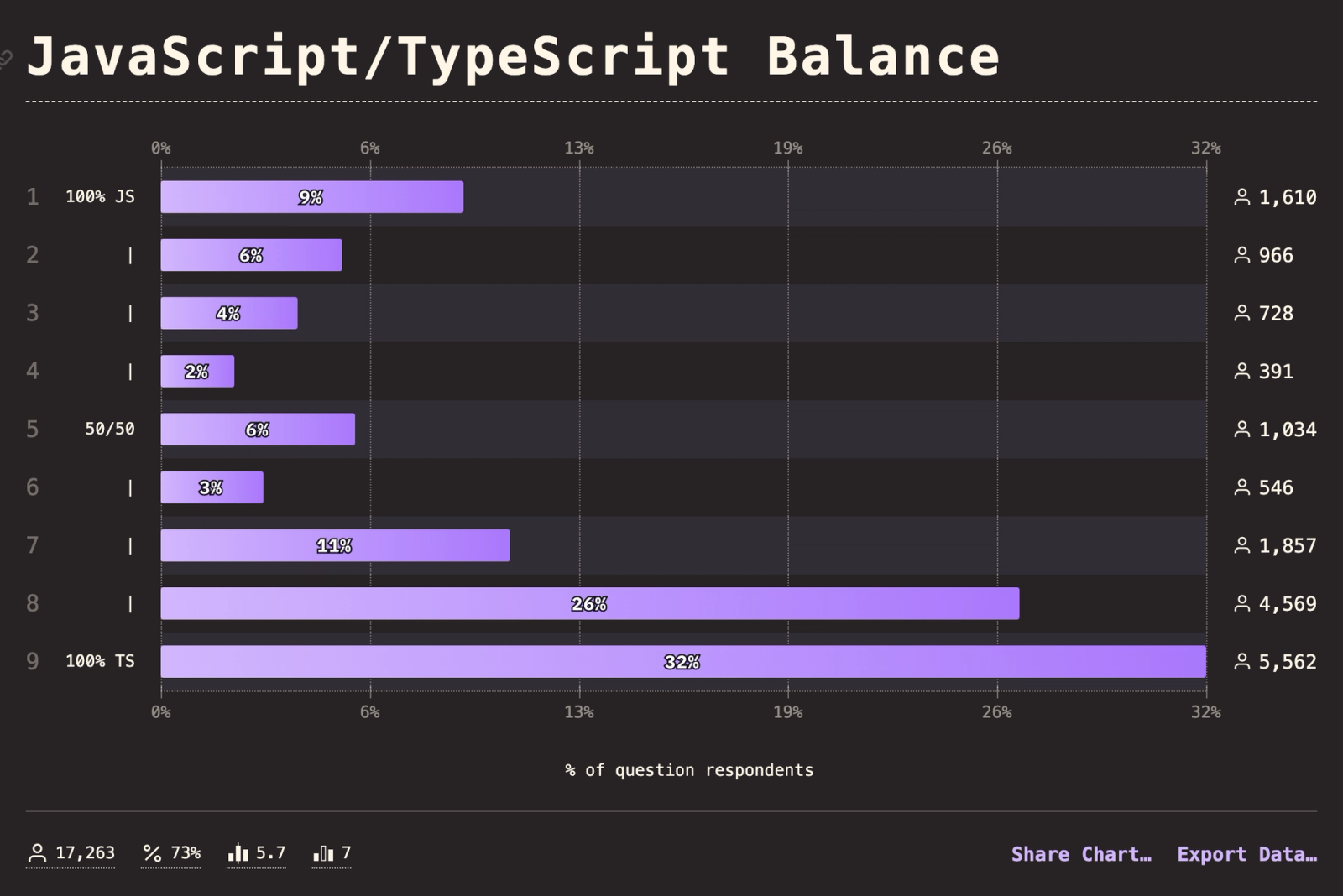
Task: Open the Export Data option
Action: (1246, 854)
